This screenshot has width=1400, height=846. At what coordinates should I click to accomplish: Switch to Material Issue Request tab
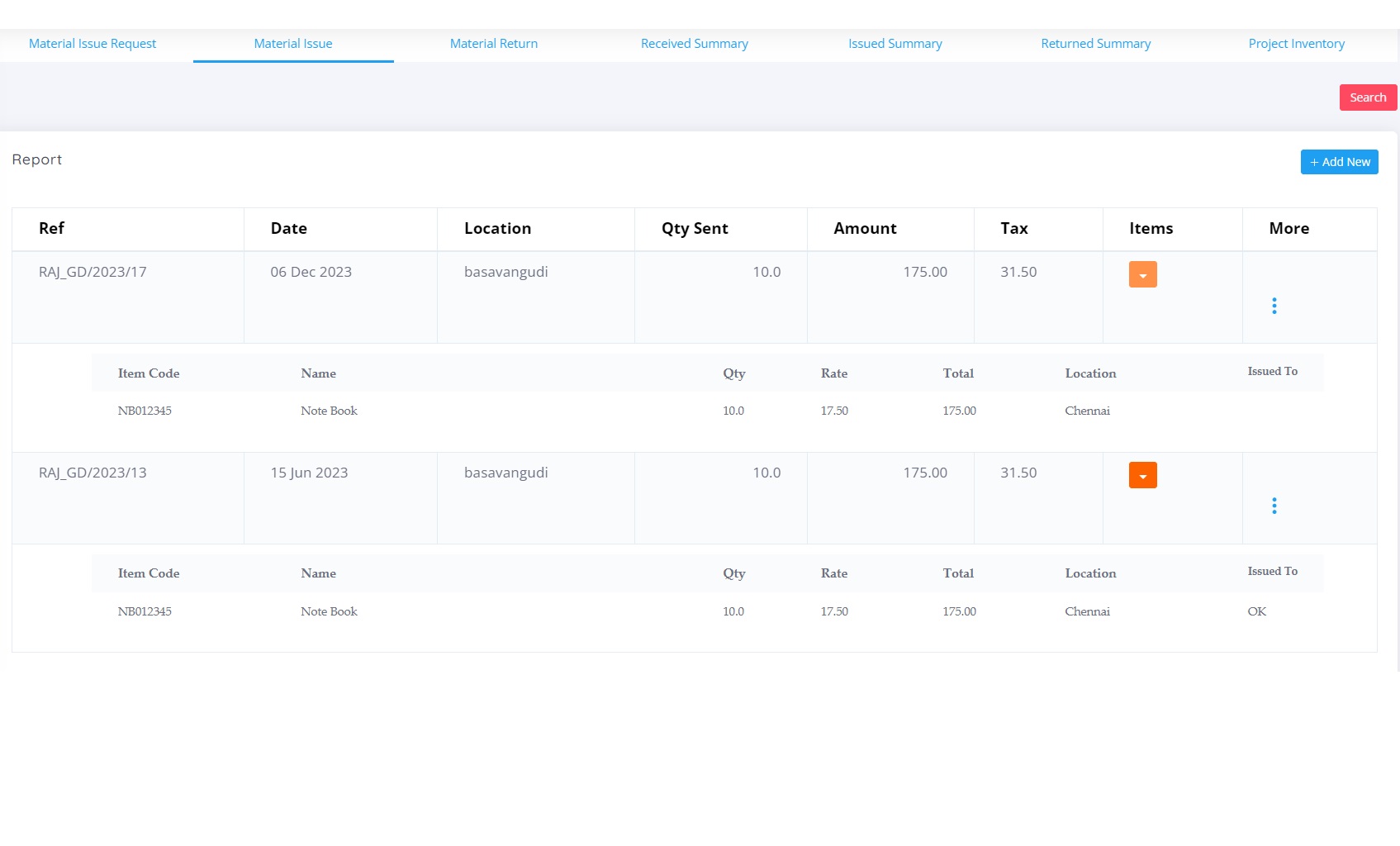point(93,44)
